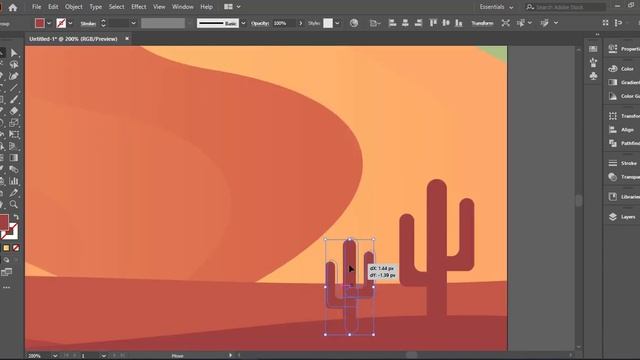This screenshot has height=360, width=640.
Task: Open the Effect menu
Action: tap(138, 7)
